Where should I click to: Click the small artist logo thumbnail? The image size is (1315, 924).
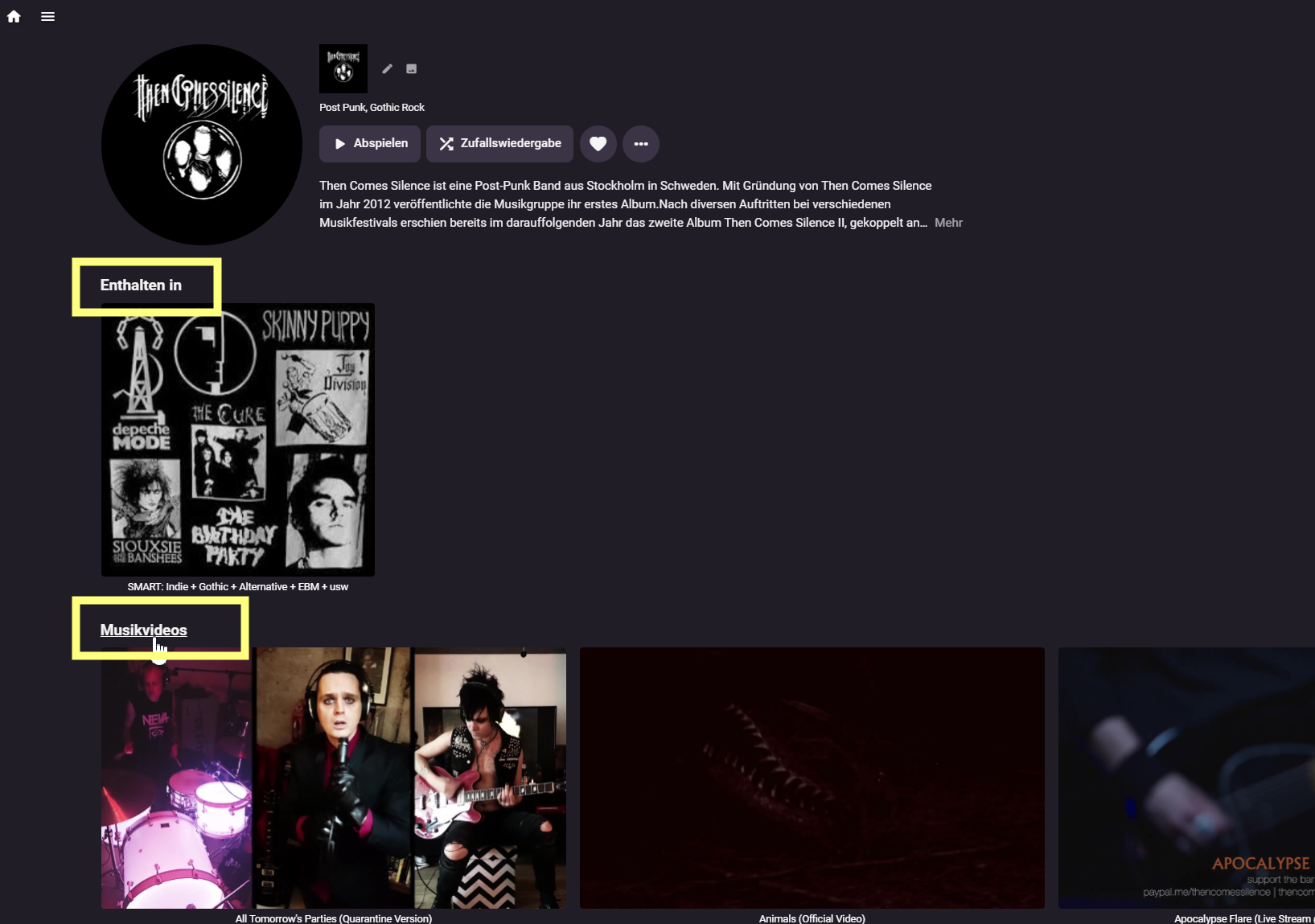click(x=343, y=68)
